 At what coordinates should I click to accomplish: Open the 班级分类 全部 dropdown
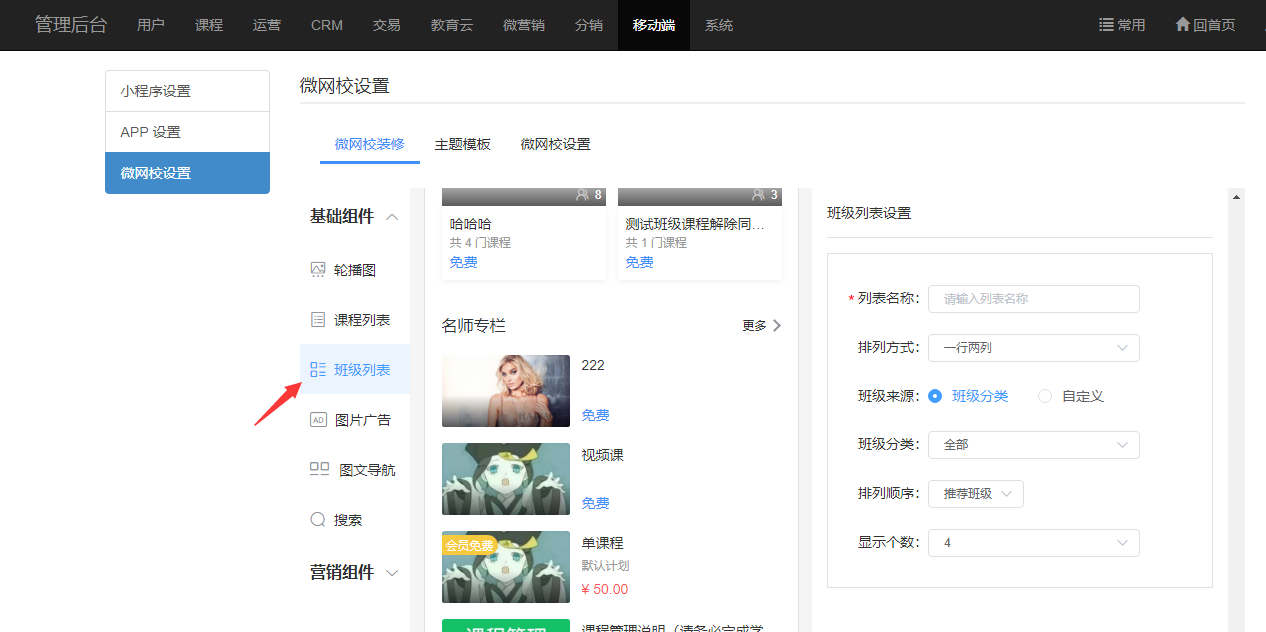pos(1033,445)
